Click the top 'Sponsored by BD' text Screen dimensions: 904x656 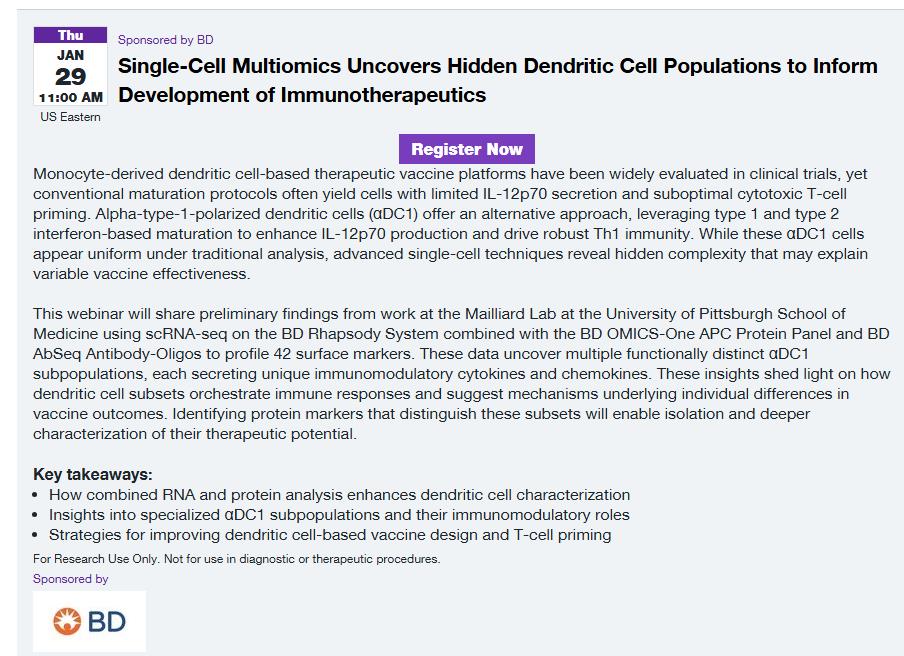(165, 40)
